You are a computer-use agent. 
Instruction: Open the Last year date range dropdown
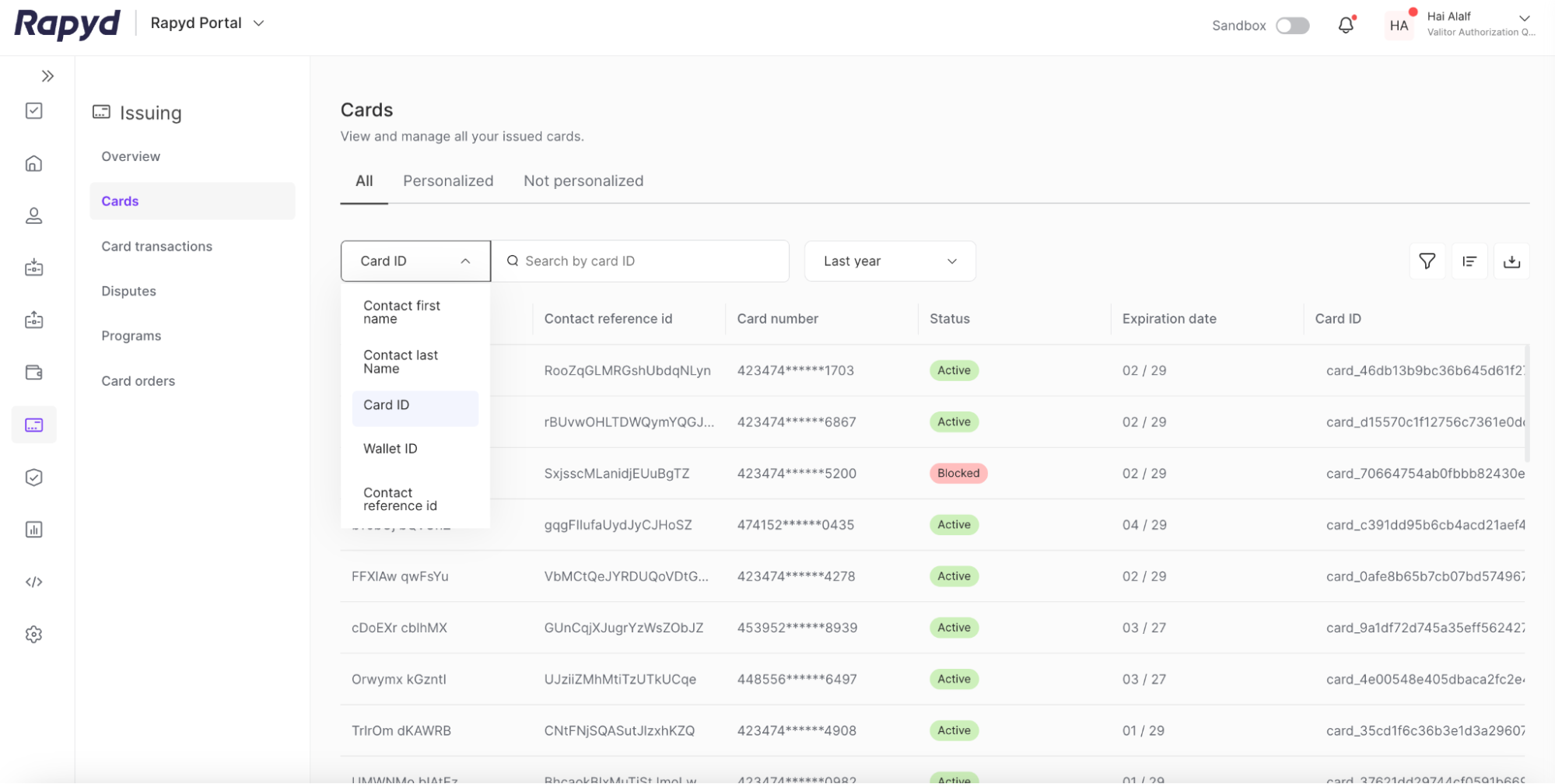pos(889,261)
